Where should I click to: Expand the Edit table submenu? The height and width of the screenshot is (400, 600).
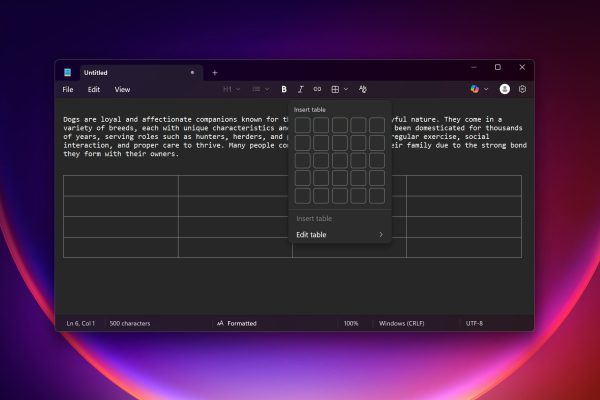[x=339, y=235]
